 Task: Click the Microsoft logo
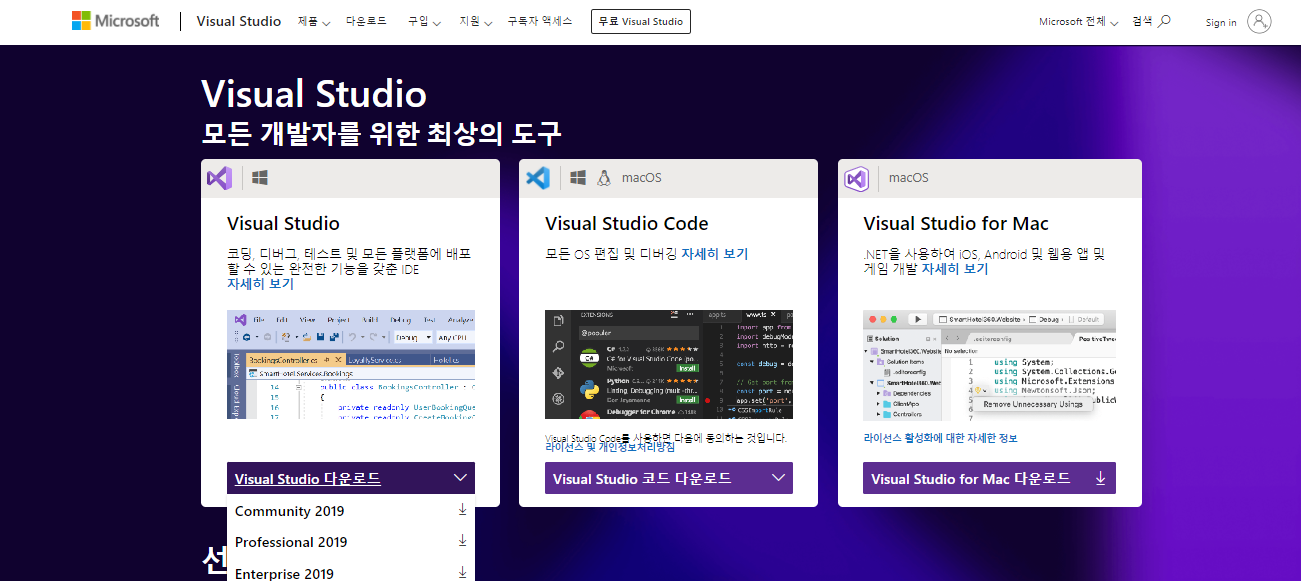115,21
